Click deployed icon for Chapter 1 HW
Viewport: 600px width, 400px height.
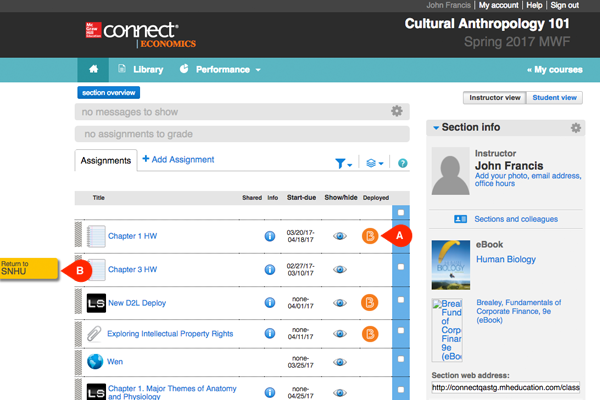pos(369,237)
